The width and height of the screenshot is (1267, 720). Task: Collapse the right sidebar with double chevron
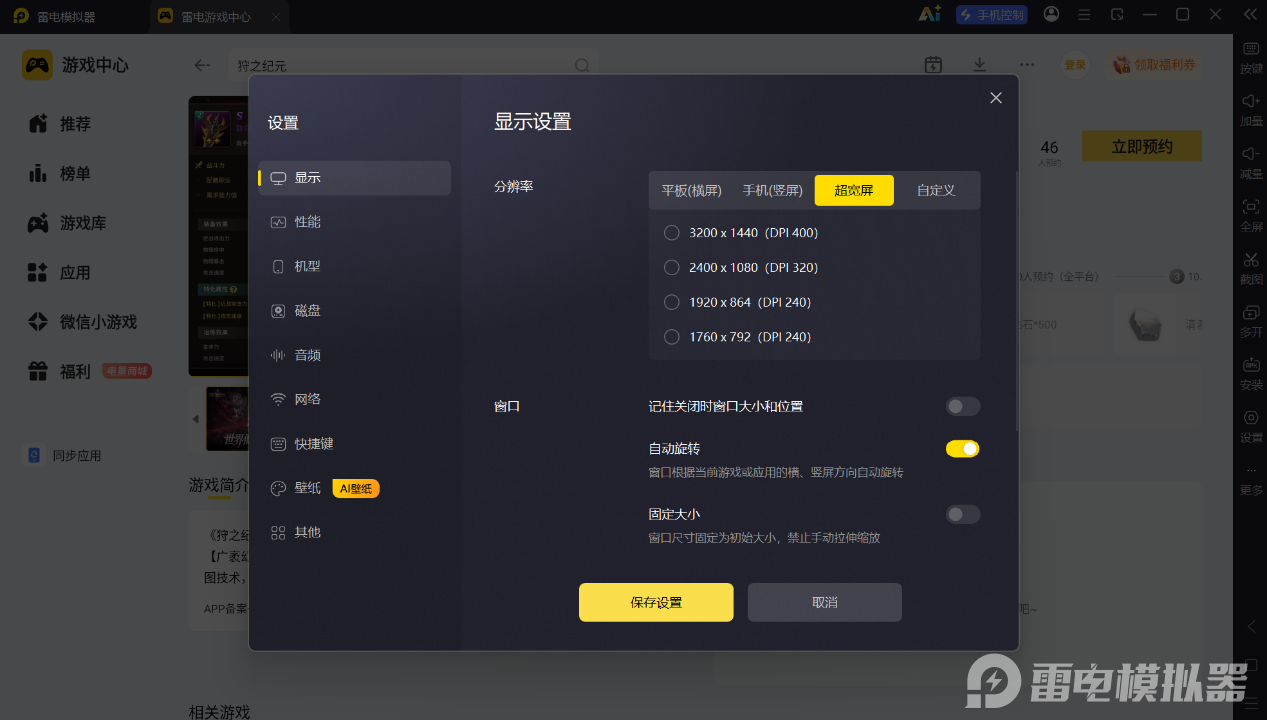(x=1249, y=14)
